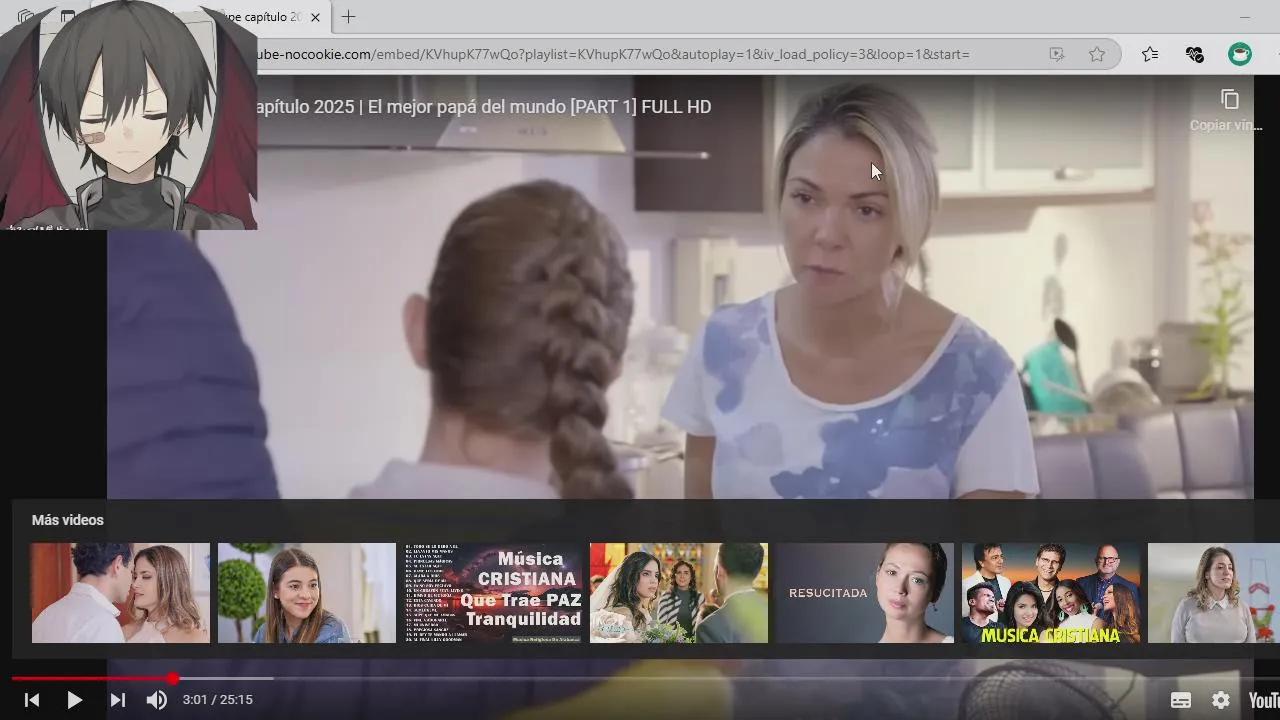Click the video title El mejor papá del mundo
The image size is (1280, 720).
click(x=483, y=107)
